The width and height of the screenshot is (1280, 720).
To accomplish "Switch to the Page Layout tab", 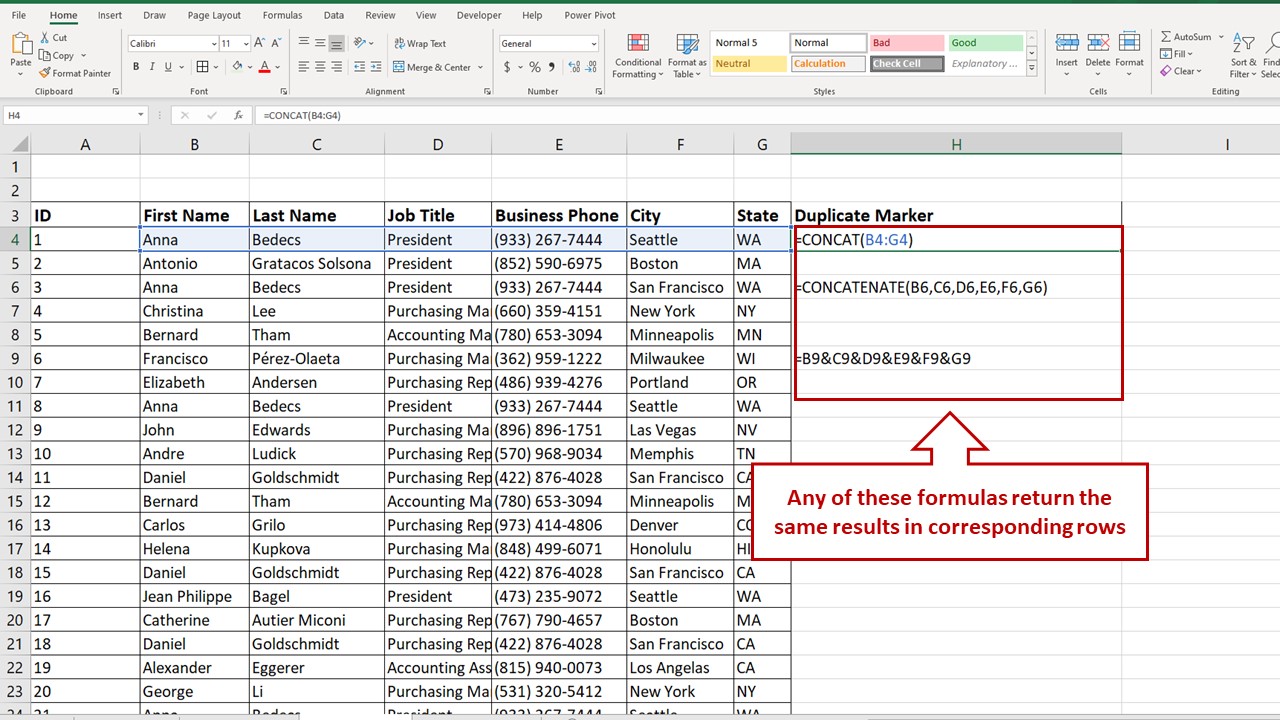I will click(x=214, y=15).
